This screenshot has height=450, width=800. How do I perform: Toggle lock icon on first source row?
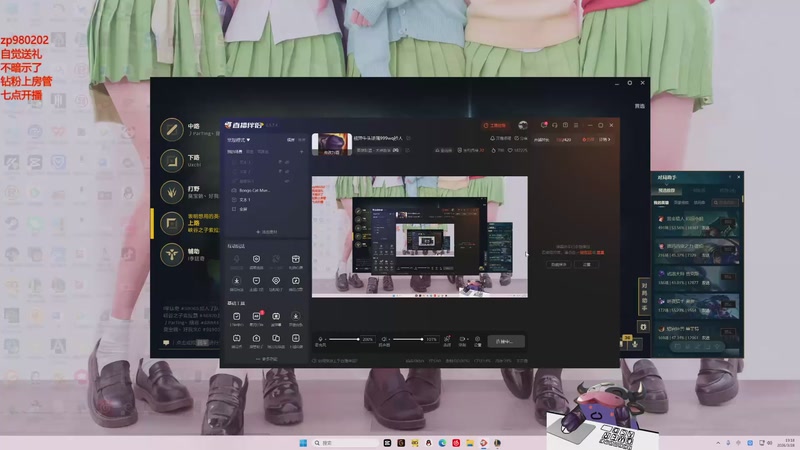pyautogui.click(x=280, y=162)
